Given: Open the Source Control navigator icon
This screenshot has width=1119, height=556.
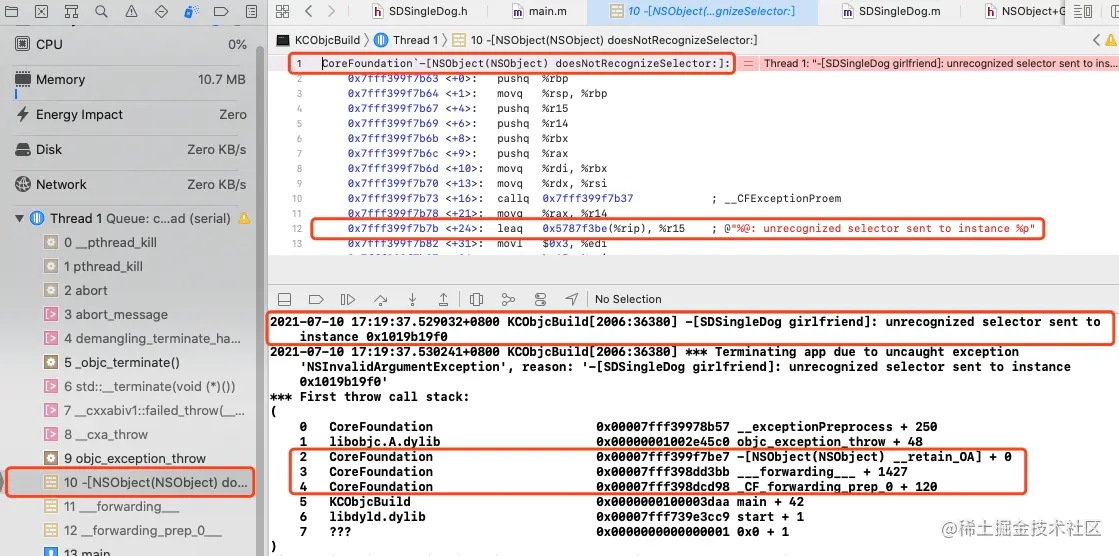Looking at the screenshot, I should click(42, 11).
